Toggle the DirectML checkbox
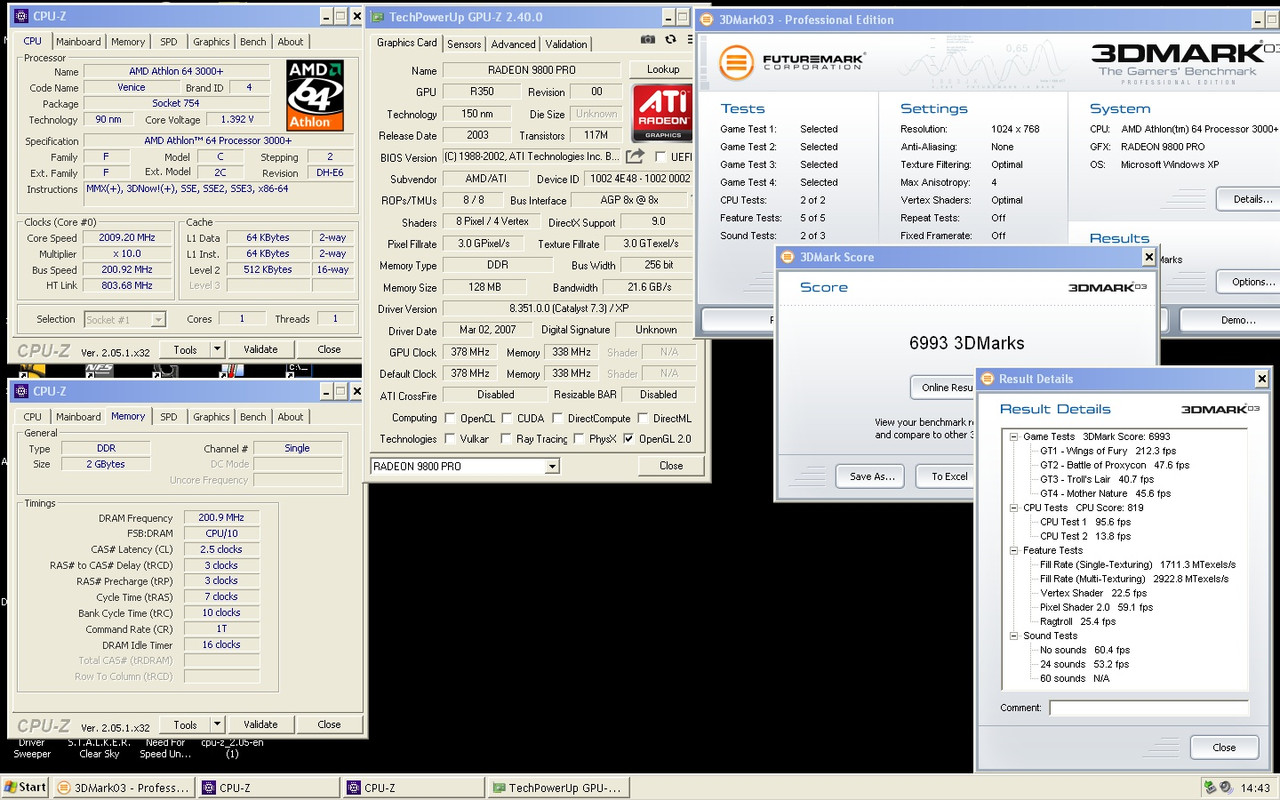1280x800 pixels. [x=643, y=418]
